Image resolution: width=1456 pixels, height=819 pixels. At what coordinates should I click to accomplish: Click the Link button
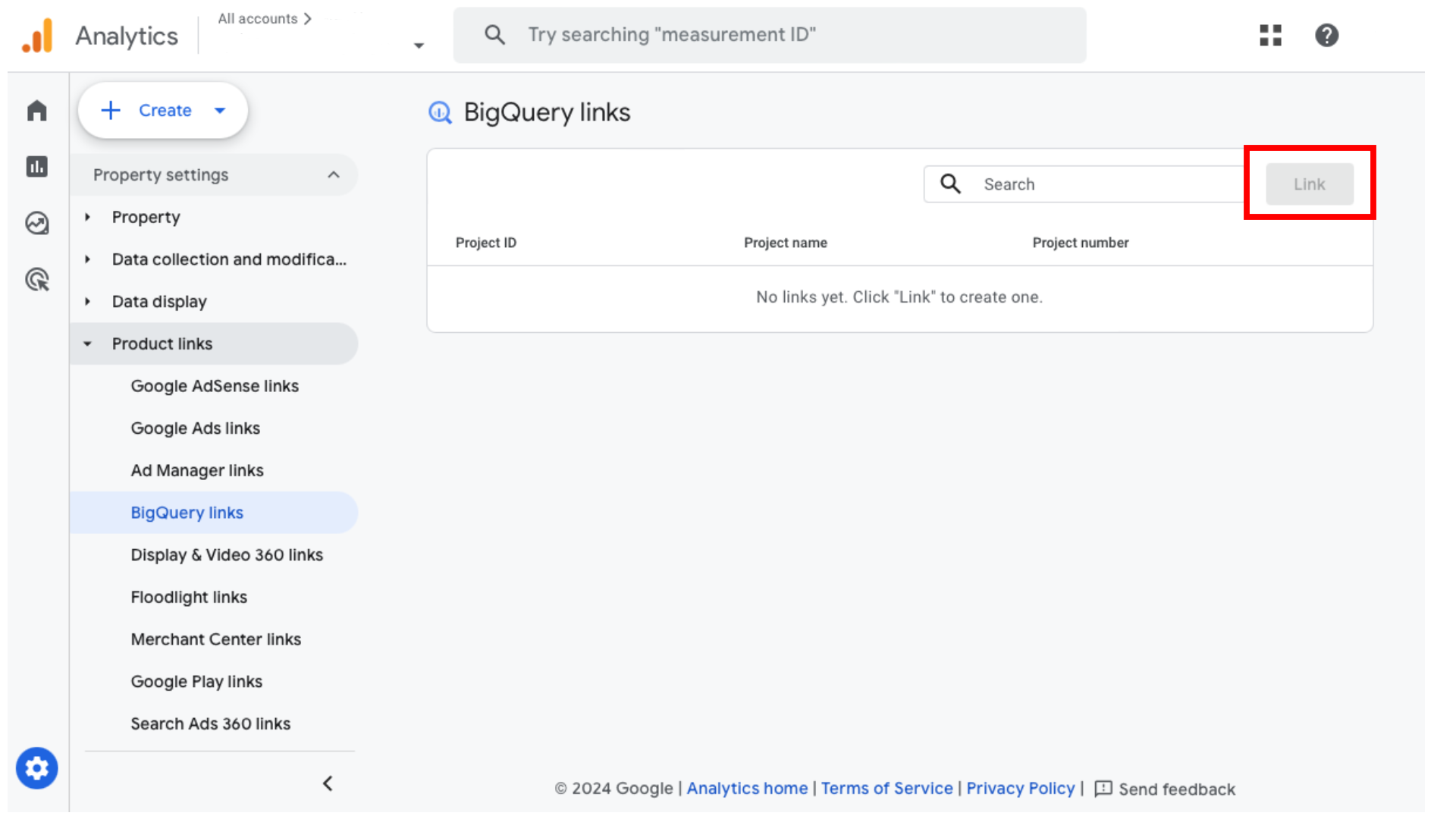point(1310,184)
